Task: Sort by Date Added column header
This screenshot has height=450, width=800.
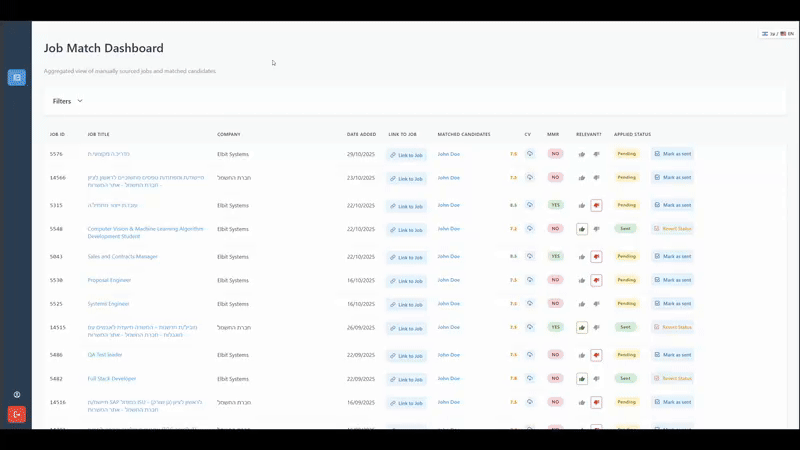Action: [361, 134]
